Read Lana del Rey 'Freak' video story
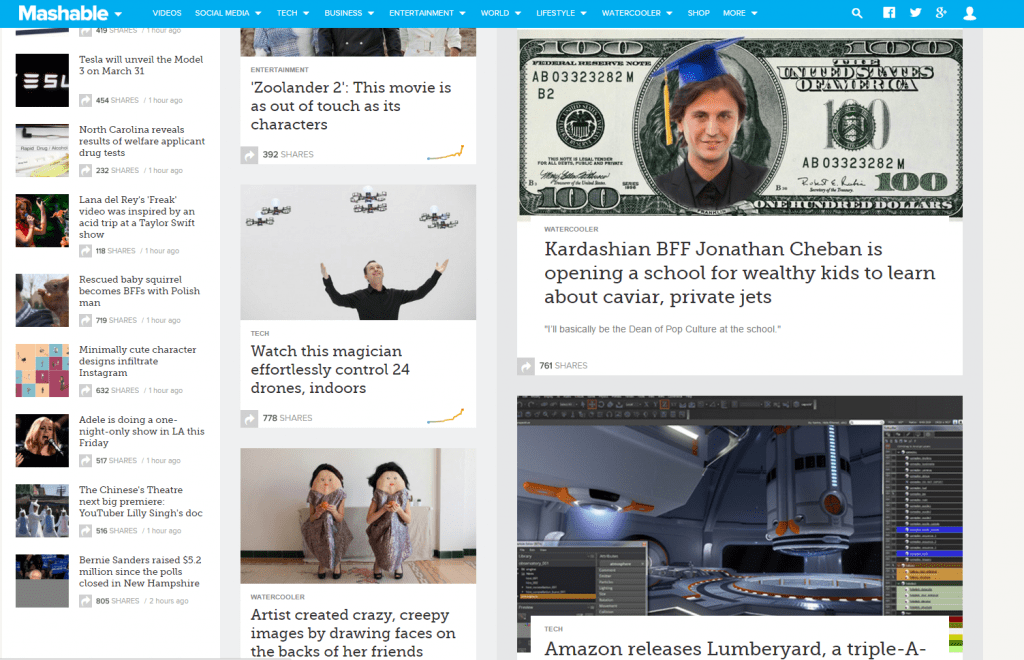The width and height of the screenshot is (1024, 660). pos(137,217)
